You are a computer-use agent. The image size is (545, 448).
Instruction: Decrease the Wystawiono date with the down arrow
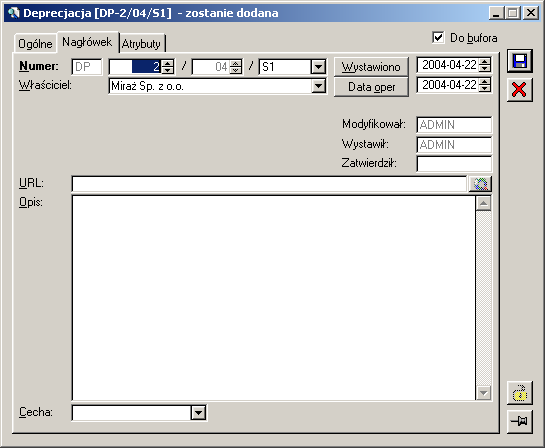[x=485, y=68]
